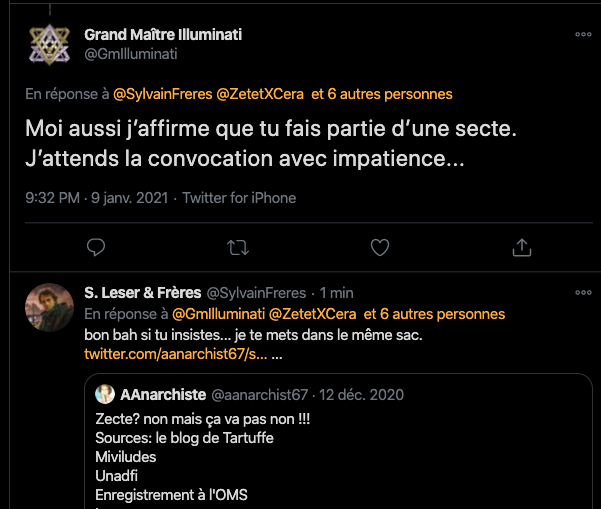Click the Grand Maître Illuminati display name
The image size is (601, 509).
click(x=163, y=35)
